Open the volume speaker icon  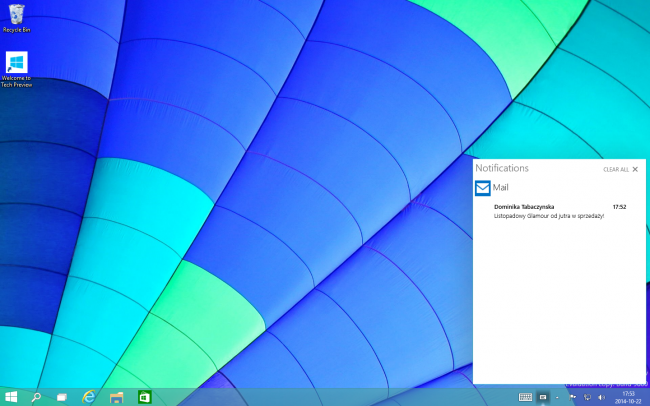[x=601, y=397]
